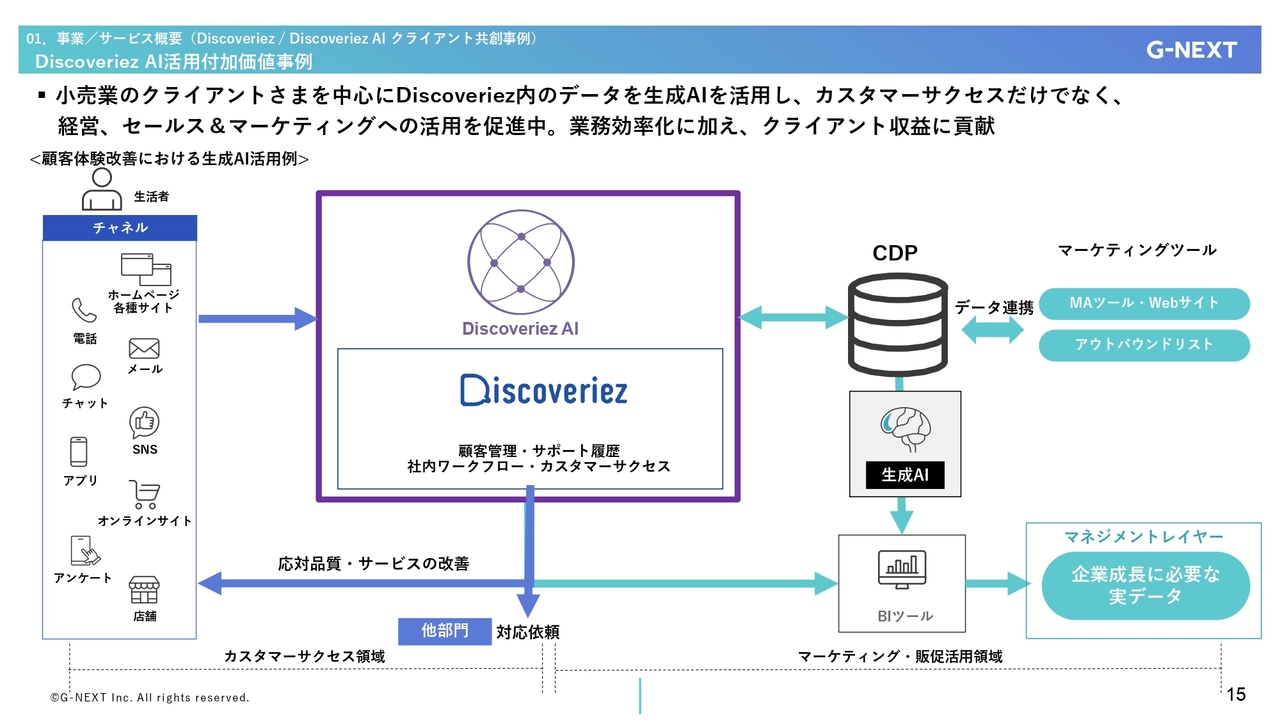Click the CDP label
Screen dimensions: 1280x720
pos(895,254)
